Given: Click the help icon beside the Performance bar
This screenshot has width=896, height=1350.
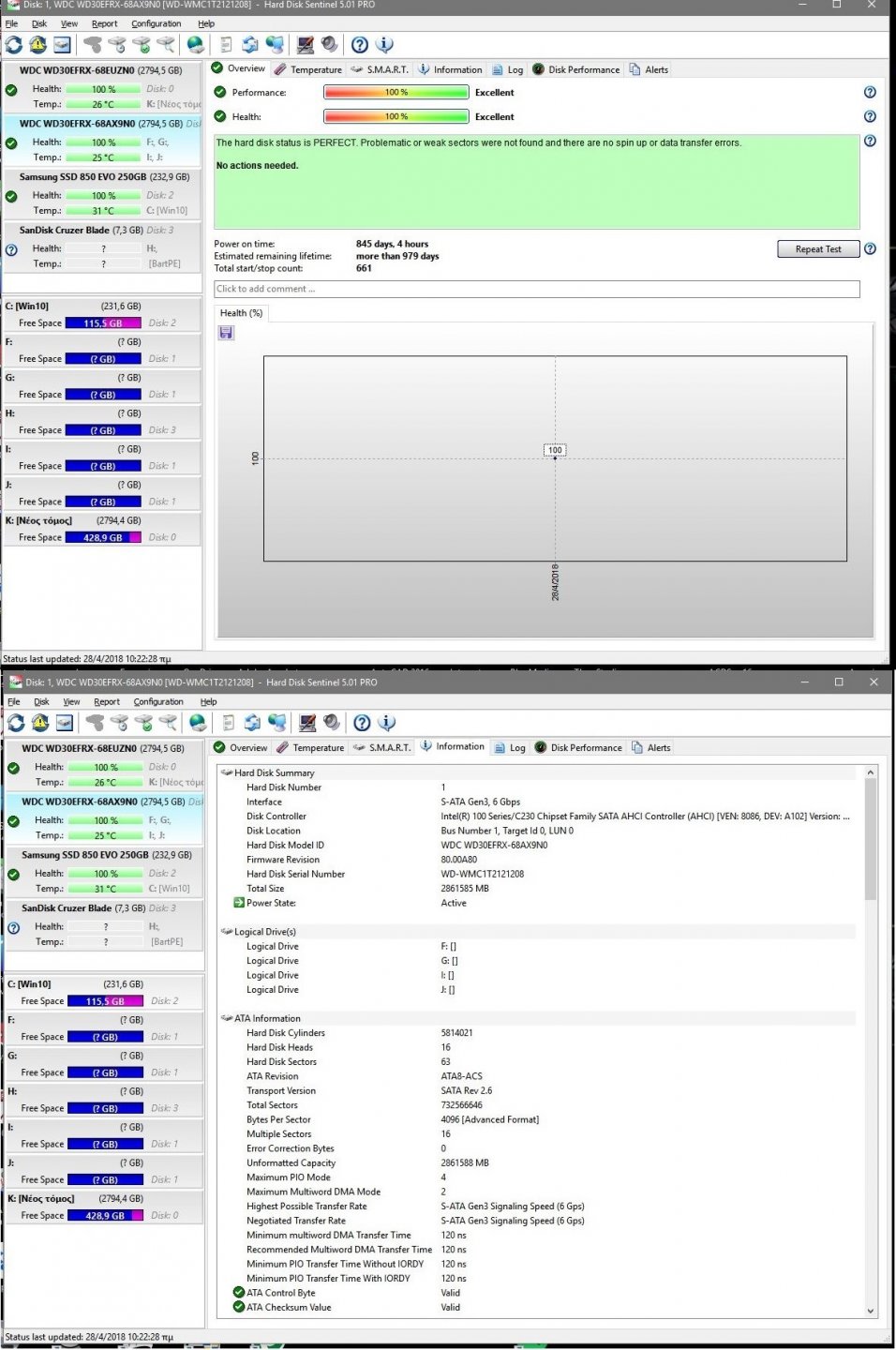Looking at the screenshot, I should pos(870,93).
